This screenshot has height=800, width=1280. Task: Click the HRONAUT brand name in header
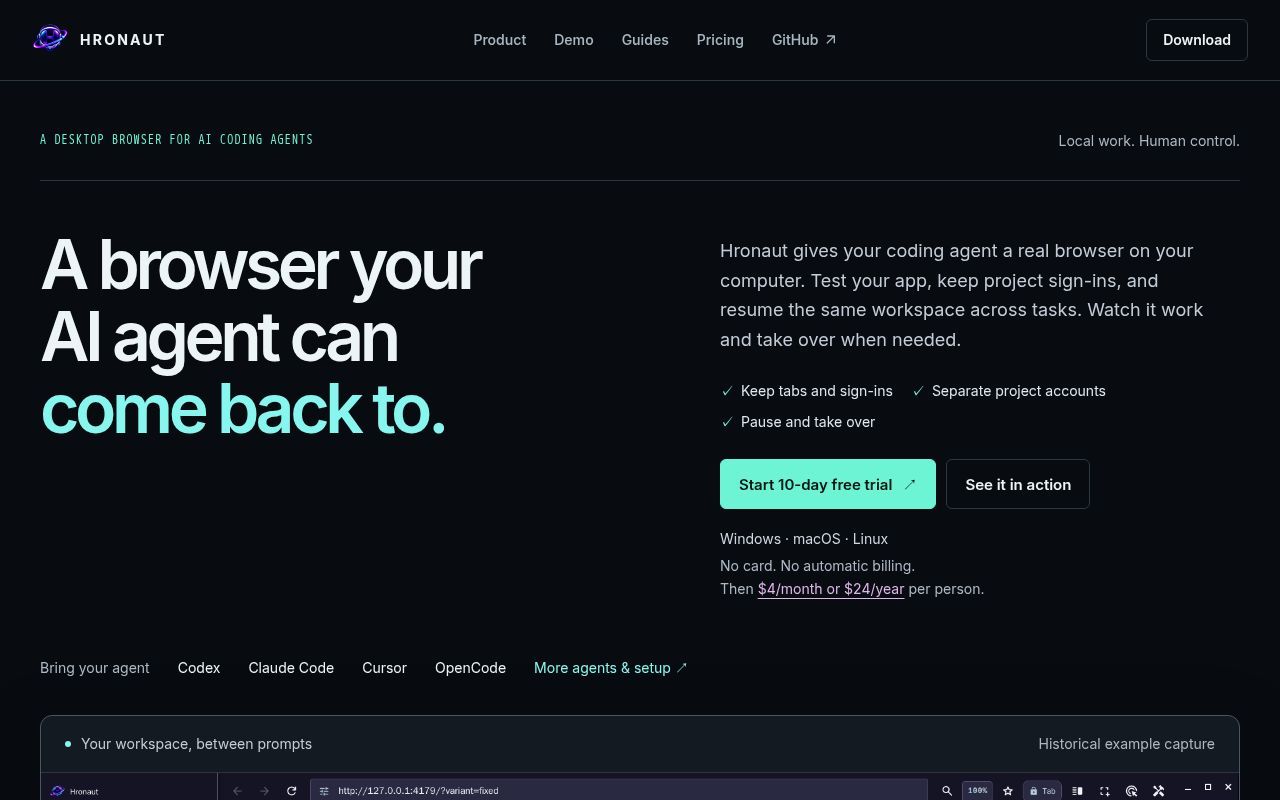point(123,40)
